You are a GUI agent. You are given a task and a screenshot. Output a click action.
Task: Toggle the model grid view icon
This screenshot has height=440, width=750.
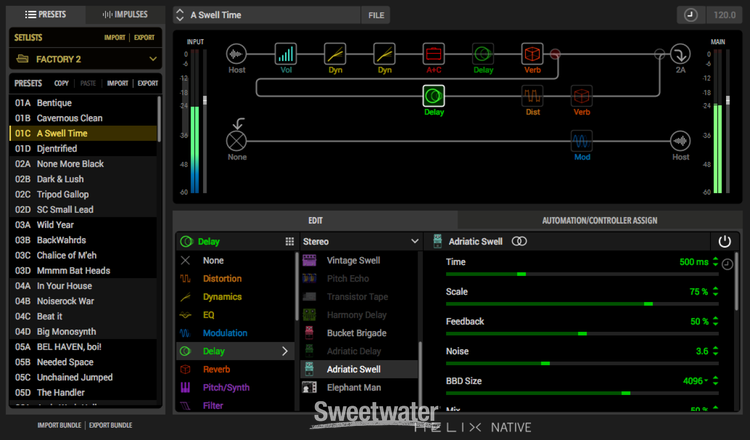tap(289, 242)
